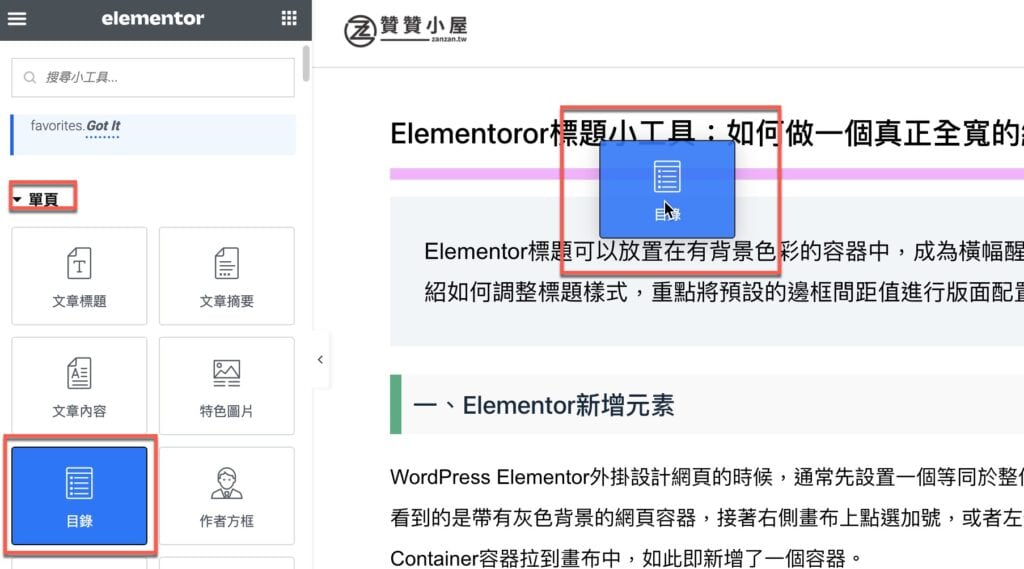Select the 文章內容 widget
The width and height of the screenshot is (1024, 569).
[79, 385]
